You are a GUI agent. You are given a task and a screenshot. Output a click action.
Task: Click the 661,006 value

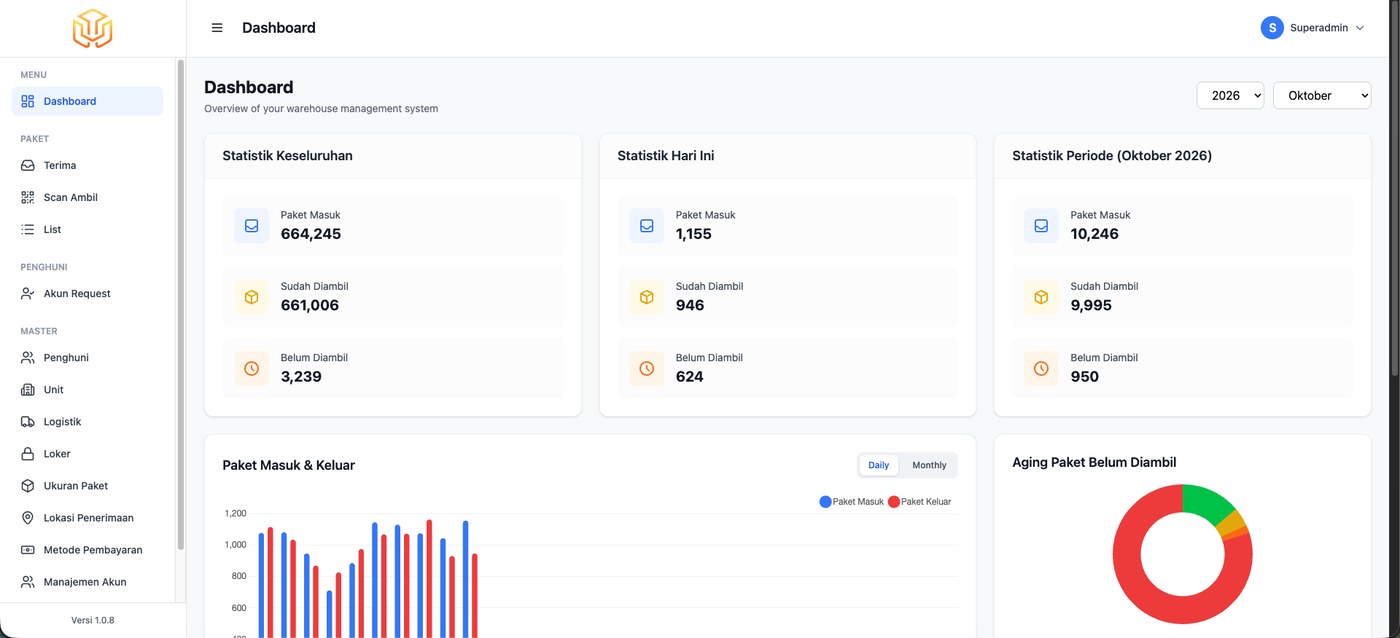310,305
